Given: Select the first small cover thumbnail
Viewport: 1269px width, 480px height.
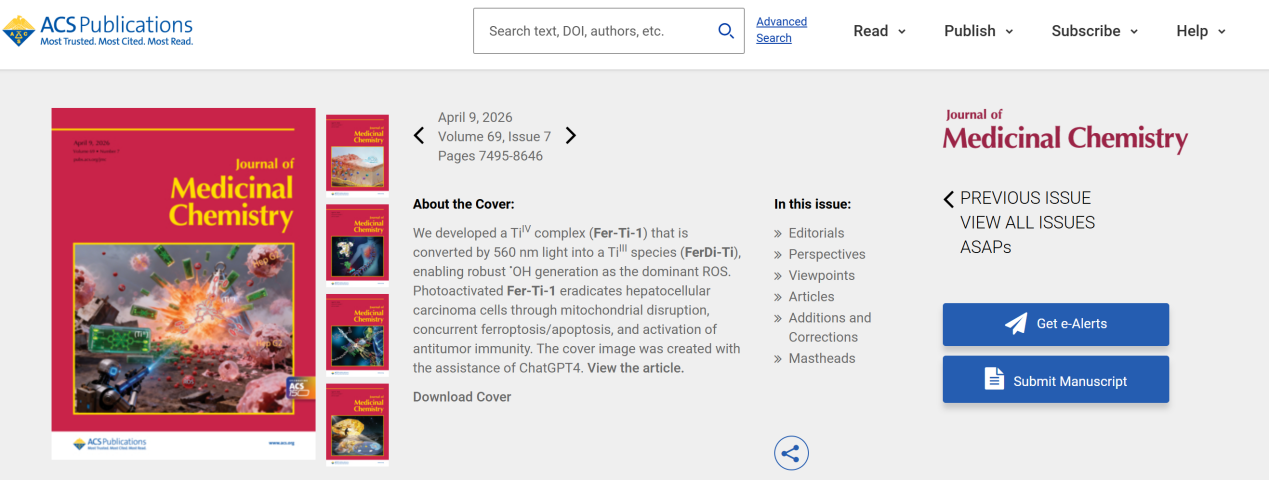Looking at the screenshot, I should [x=357, y=153].
